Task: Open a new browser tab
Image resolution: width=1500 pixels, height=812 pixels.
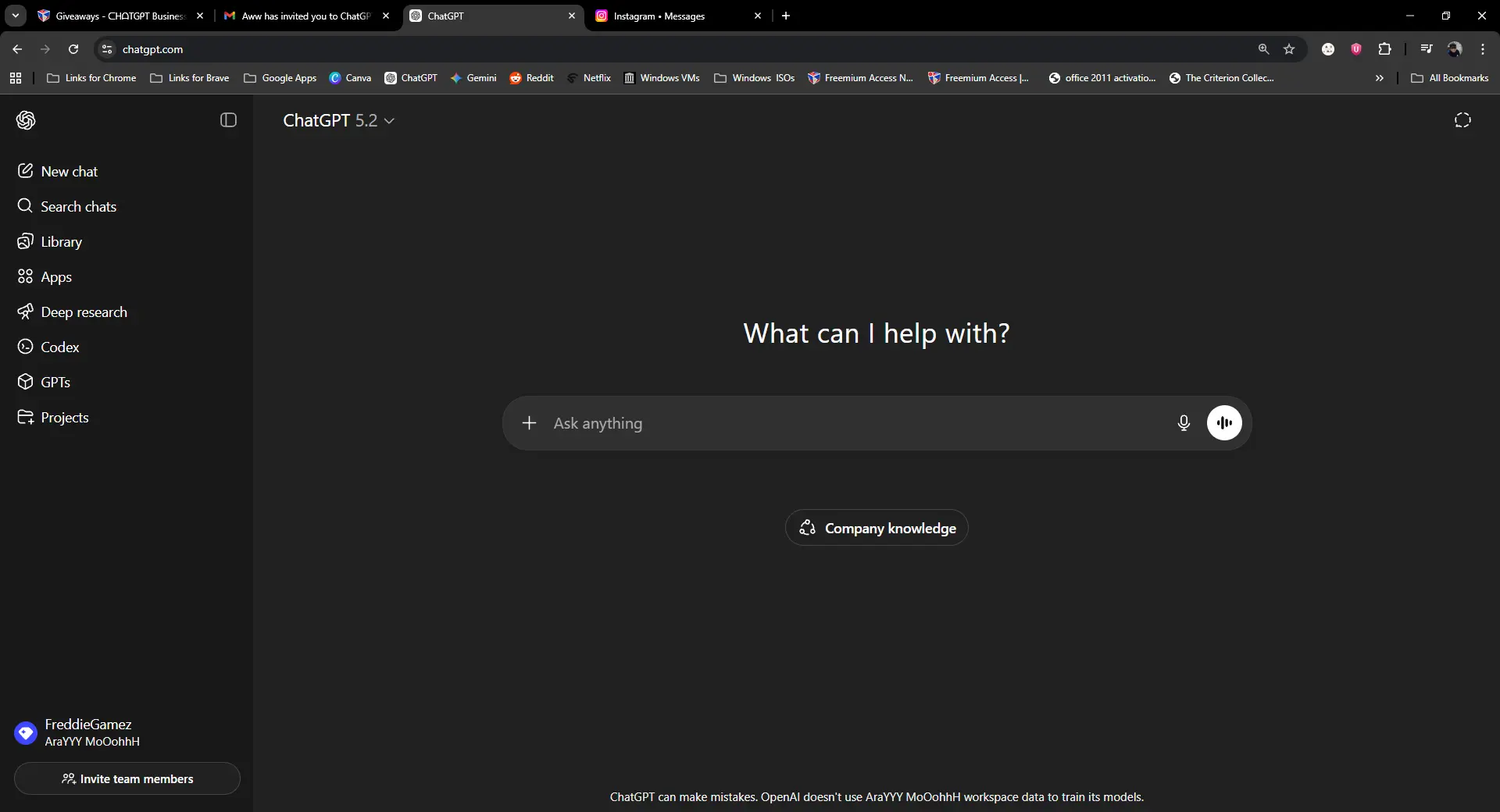Action: pos(786,16)
